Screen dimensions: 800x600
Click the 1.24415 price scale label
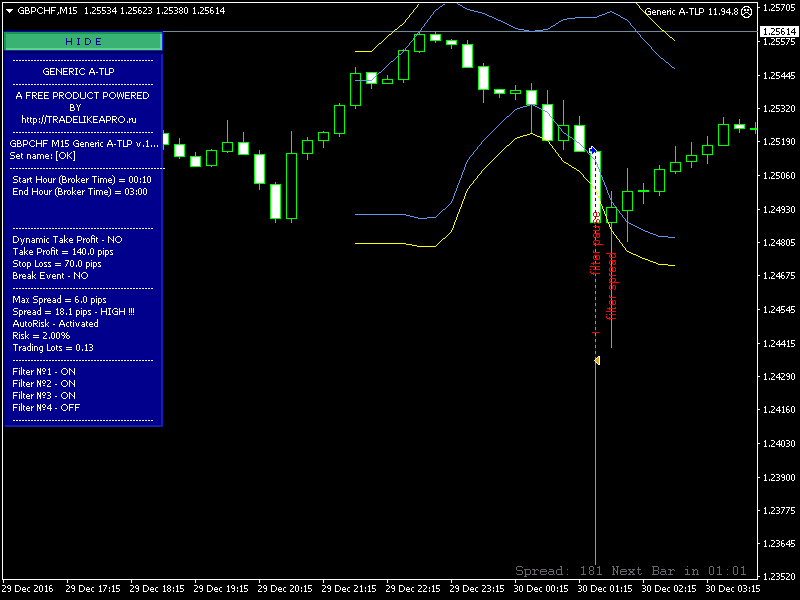pyautogui.click(x=779, y=343)
